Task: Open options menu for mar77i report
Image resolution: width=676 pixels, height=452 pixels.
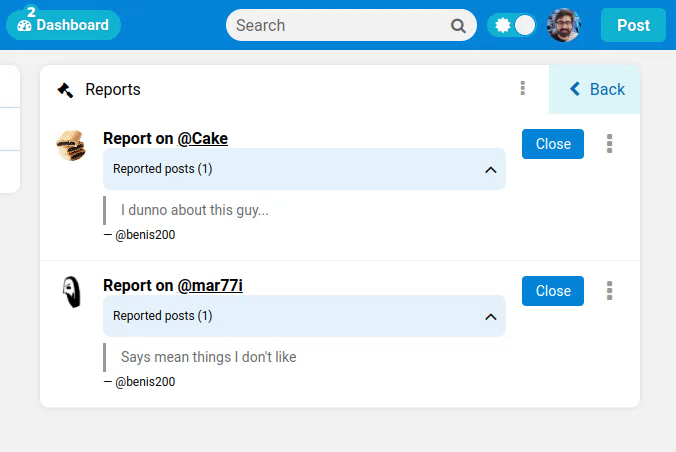Action: coord(610,291)
